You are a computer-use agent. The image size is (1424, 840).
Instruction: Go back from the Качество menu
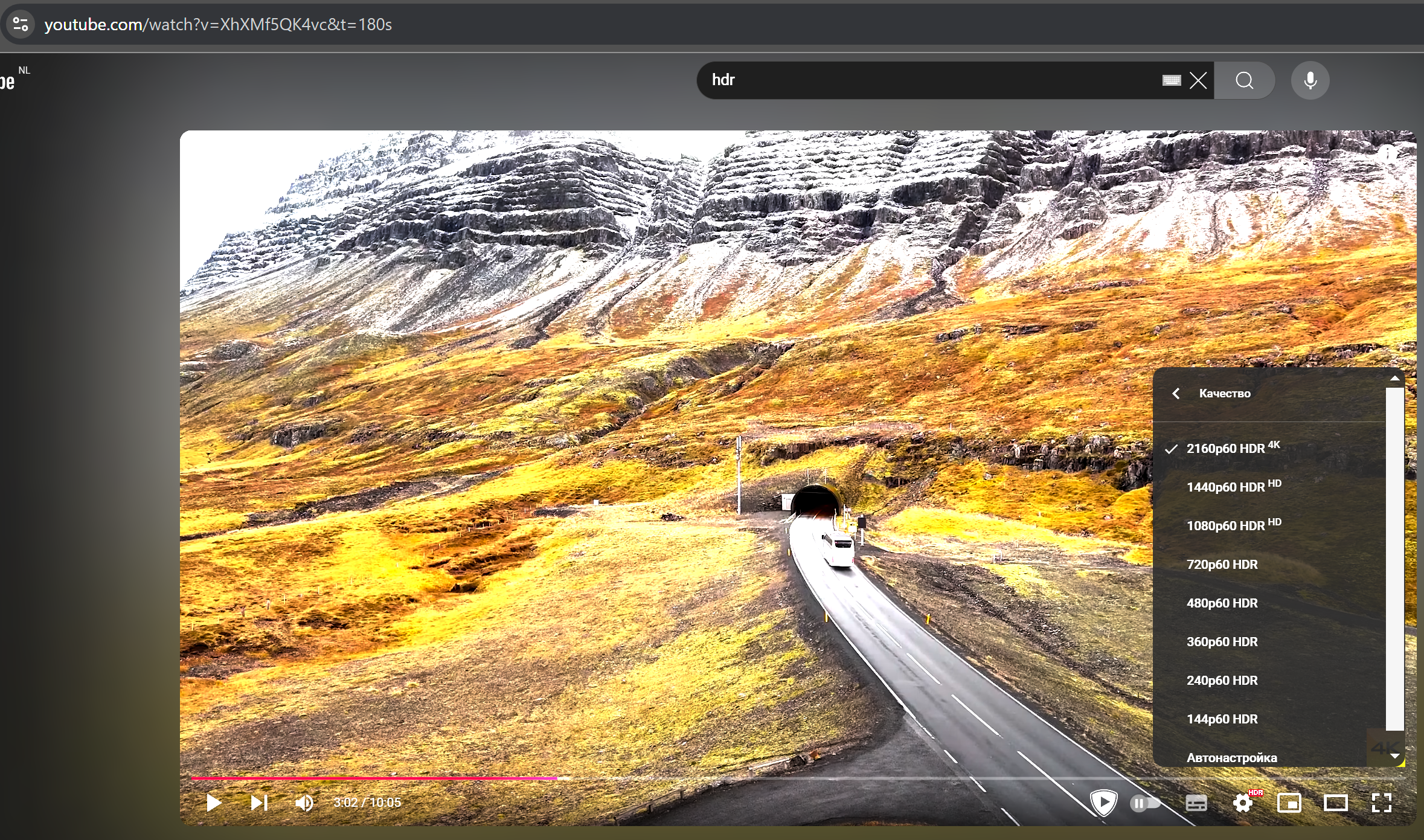[1176, 394]
